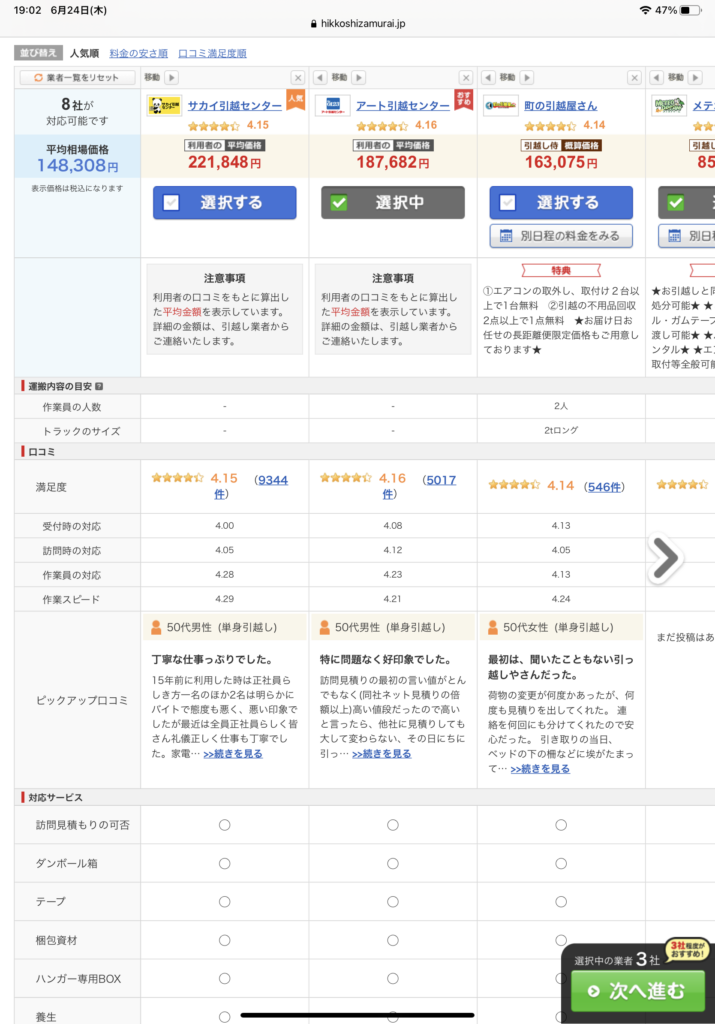
Task: Click the 並び替え label
Action: tap(39, 53)
